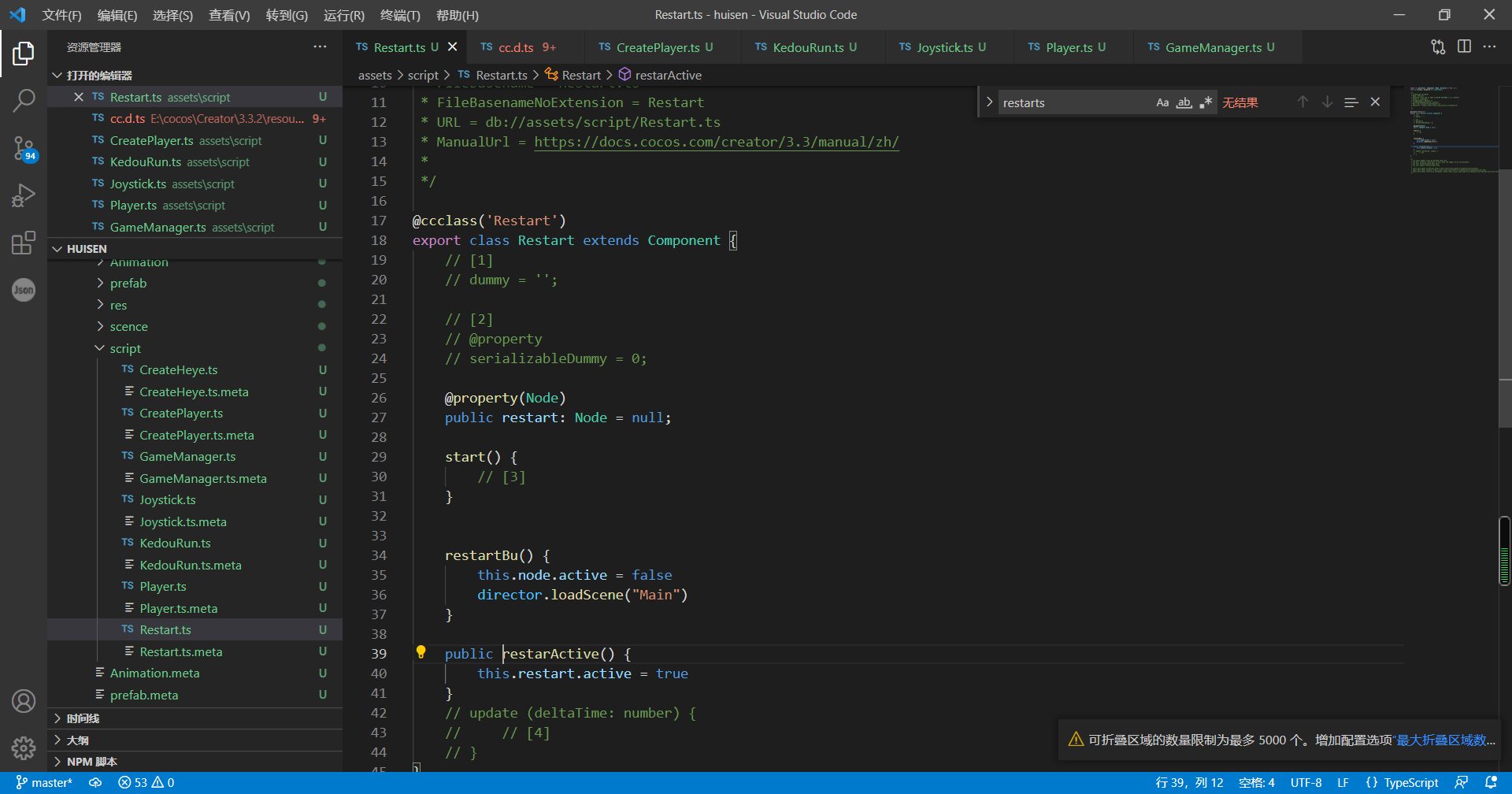Open the Search view in activity bar
This screenshot has height=794, width=1512.
click(24, 100)
